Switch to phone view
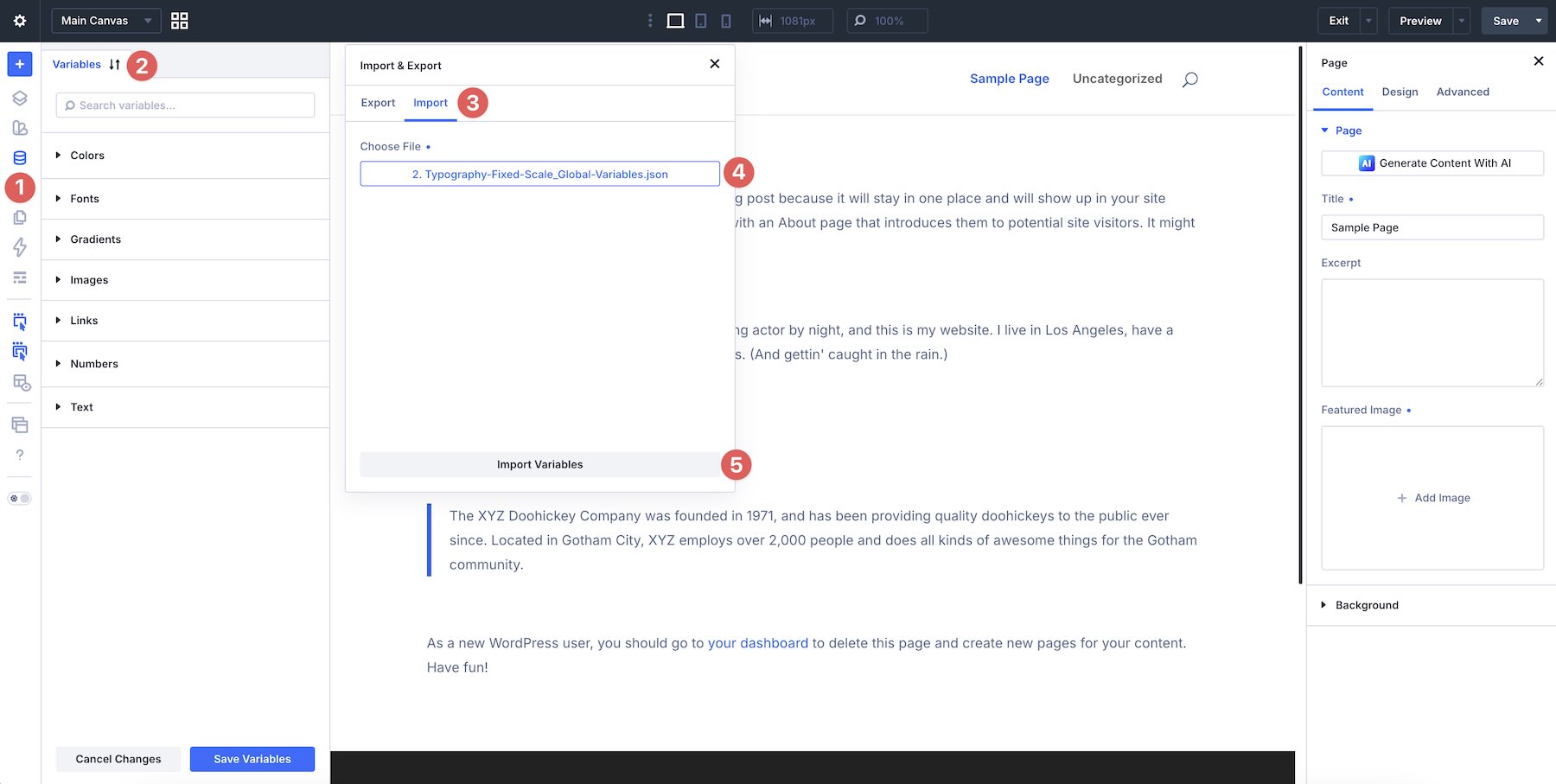1556x784 pixels. click(726, 21)
